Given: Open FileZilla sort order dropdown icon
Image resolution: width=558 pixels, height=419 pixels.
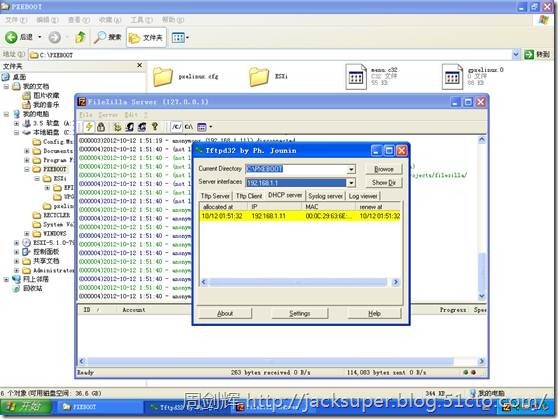Looking at the screenshot, I should 204,127.
